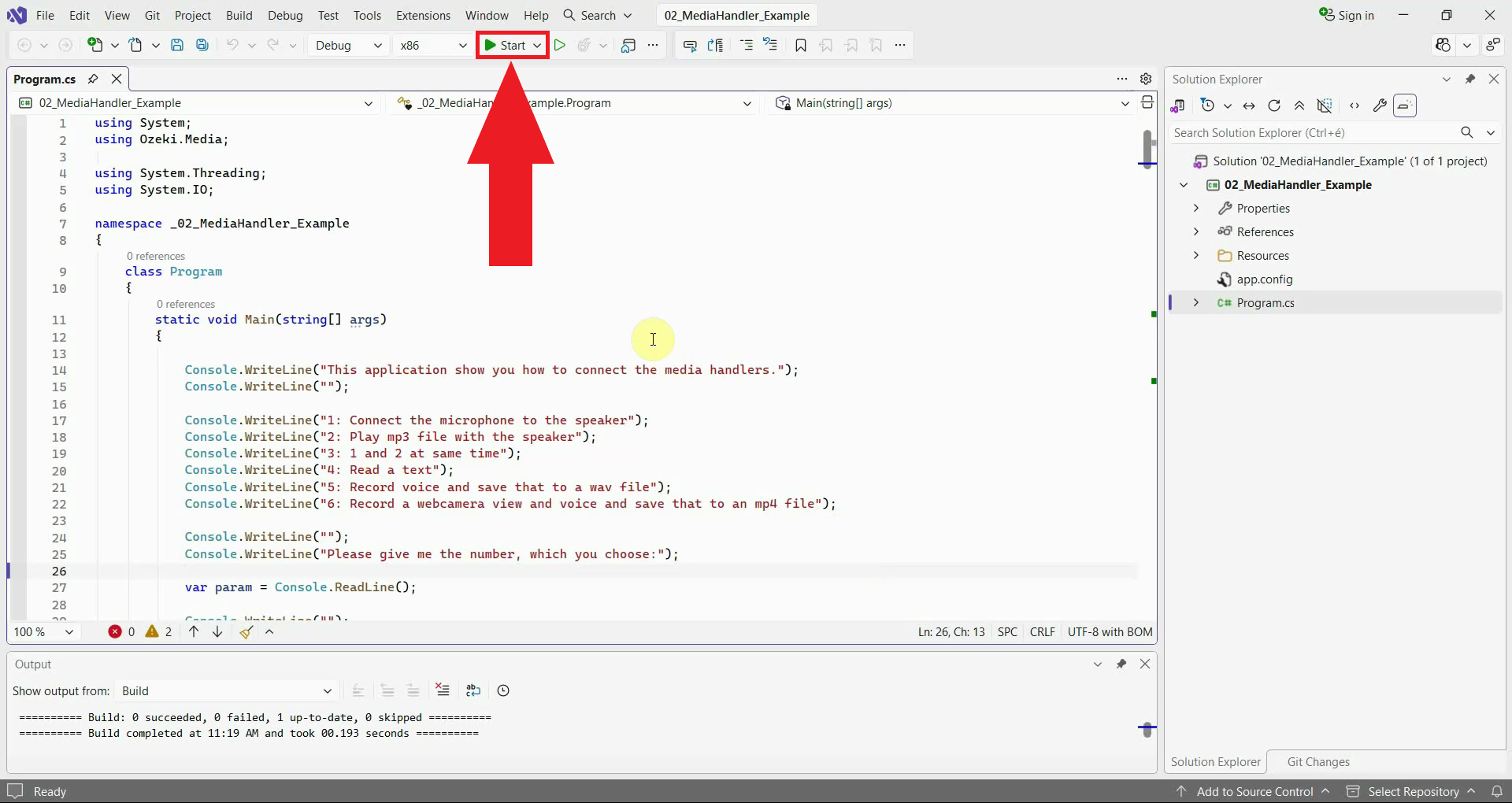Viewport: 1512px width, 803px height.
Task: Click the yellow warning count indicator
Action: click(158, 631)
